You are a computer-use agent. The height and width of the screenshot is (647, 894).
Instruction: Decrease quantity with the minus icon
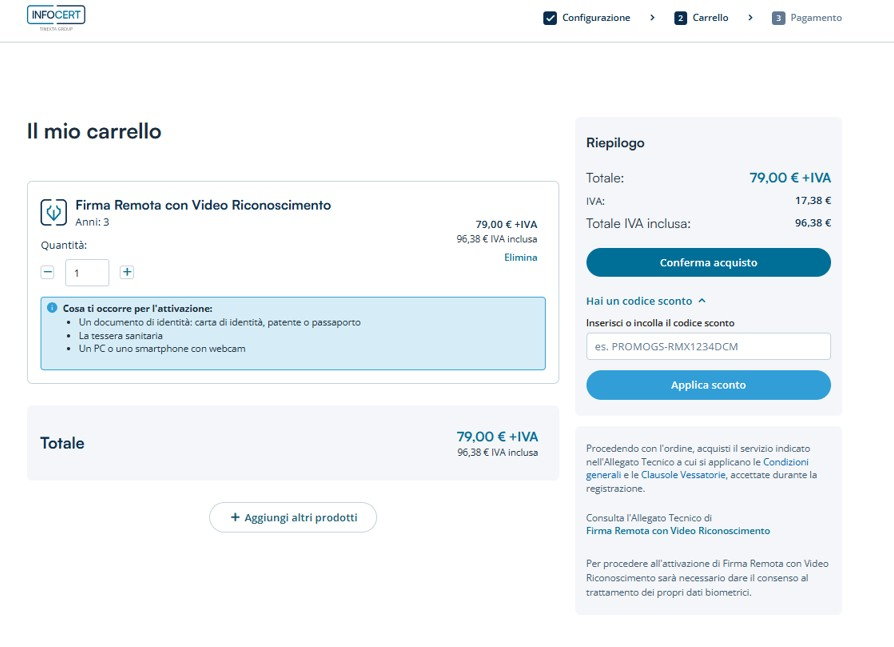tap(47, 272)
